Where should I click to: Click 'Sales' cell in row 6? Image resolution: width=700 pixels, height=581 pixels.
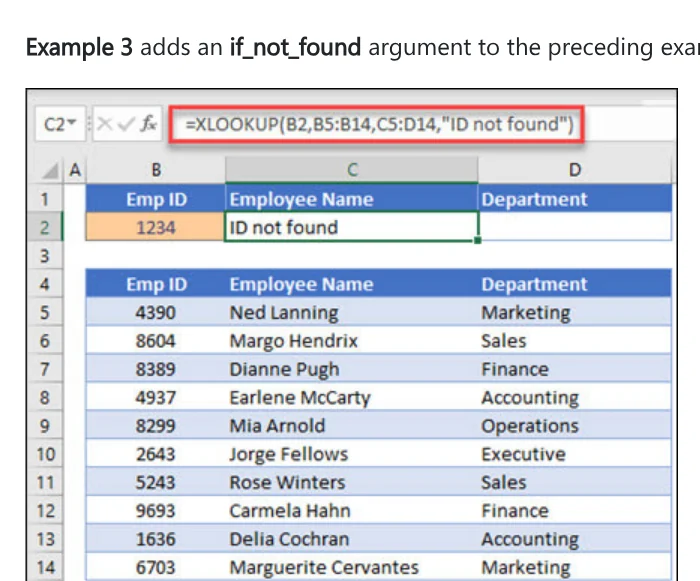(575, 341)
